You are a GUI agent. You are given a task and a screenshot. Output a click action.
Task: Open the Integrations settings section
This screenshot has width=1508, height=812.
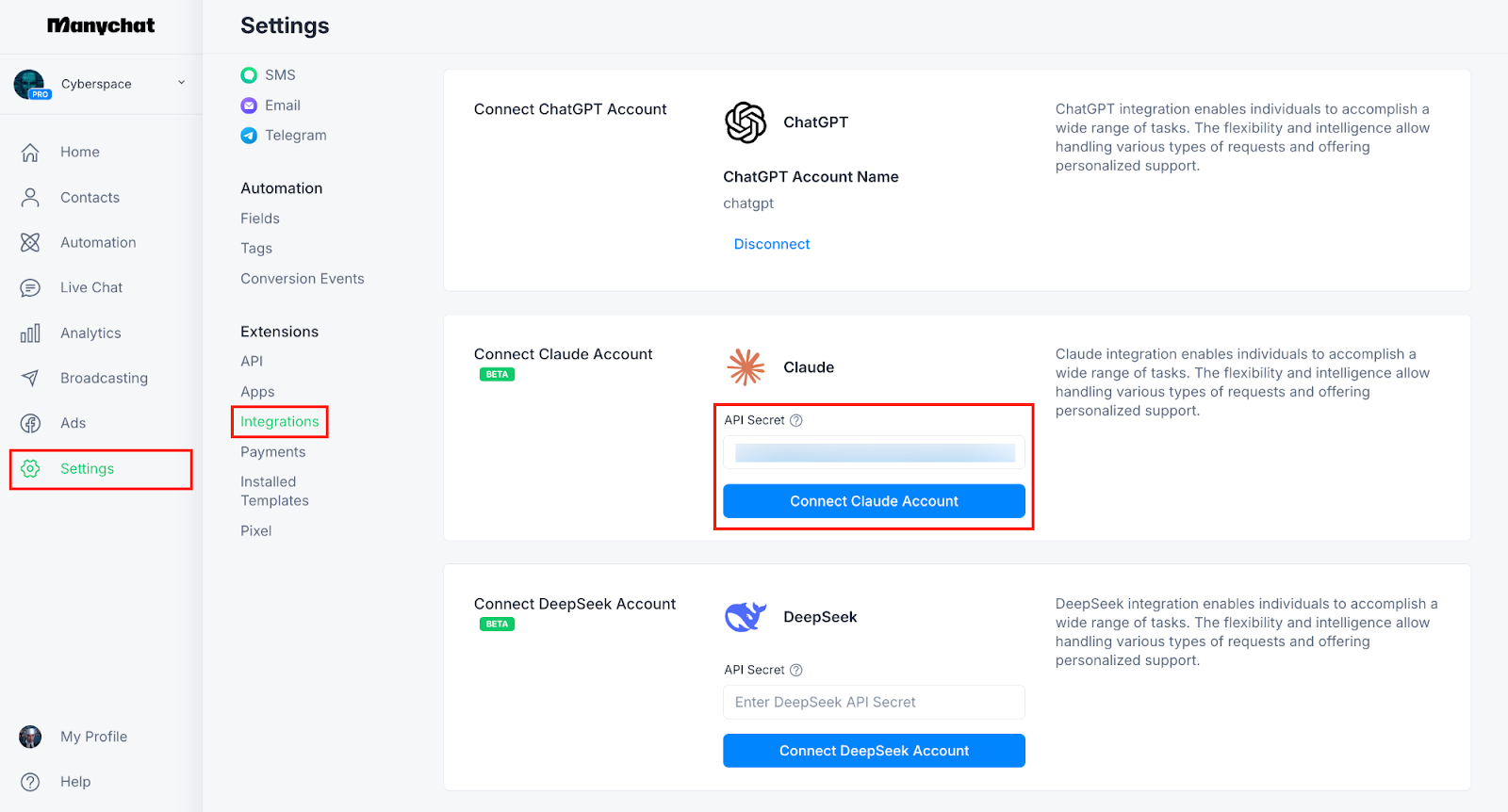279,421
